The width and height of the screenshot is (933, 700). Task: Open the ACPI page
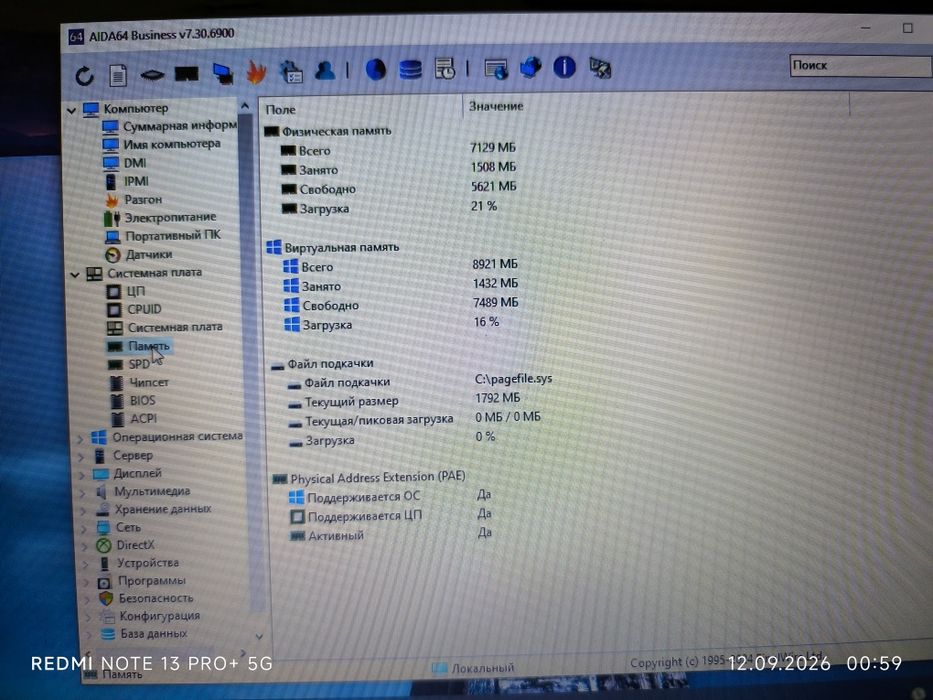(x=143, y=419)
